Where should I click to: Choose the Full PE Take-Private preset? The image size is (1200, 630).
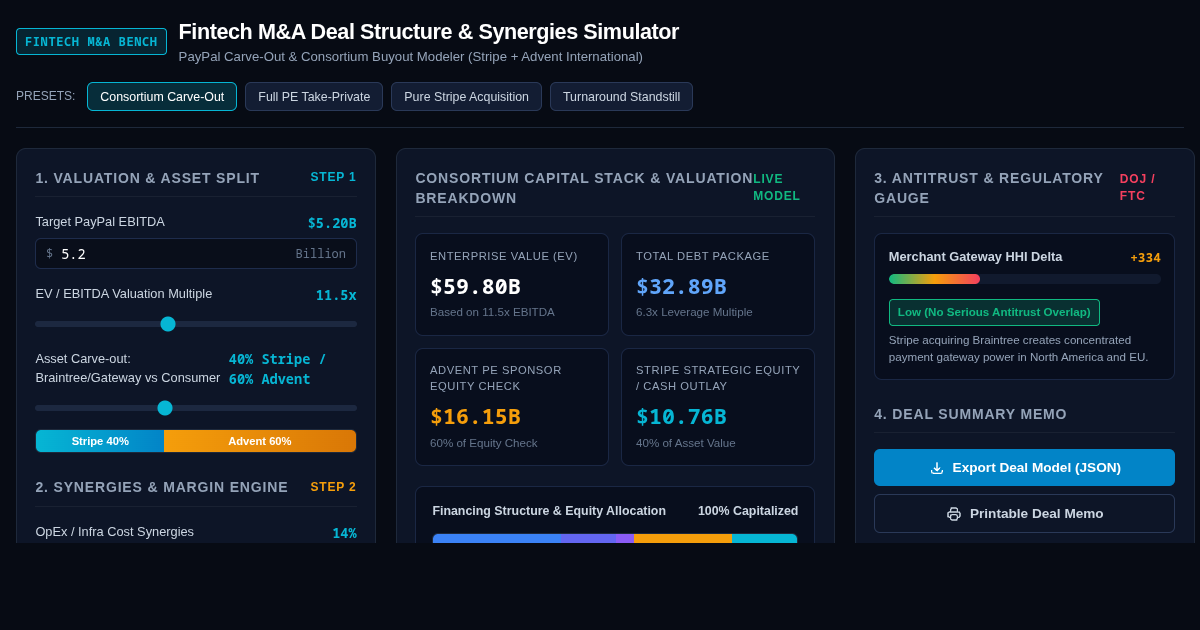click(x=314, y=97)
